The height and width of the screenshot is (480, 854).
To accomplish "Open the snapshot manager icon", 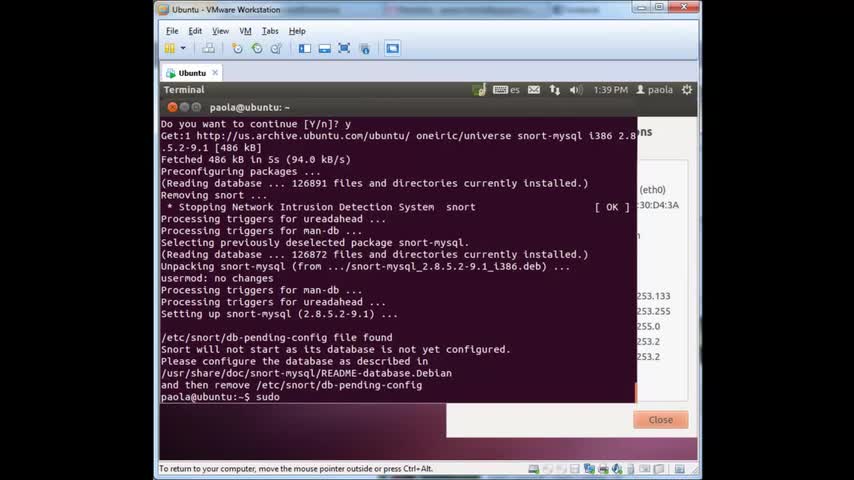I will 276,48.
